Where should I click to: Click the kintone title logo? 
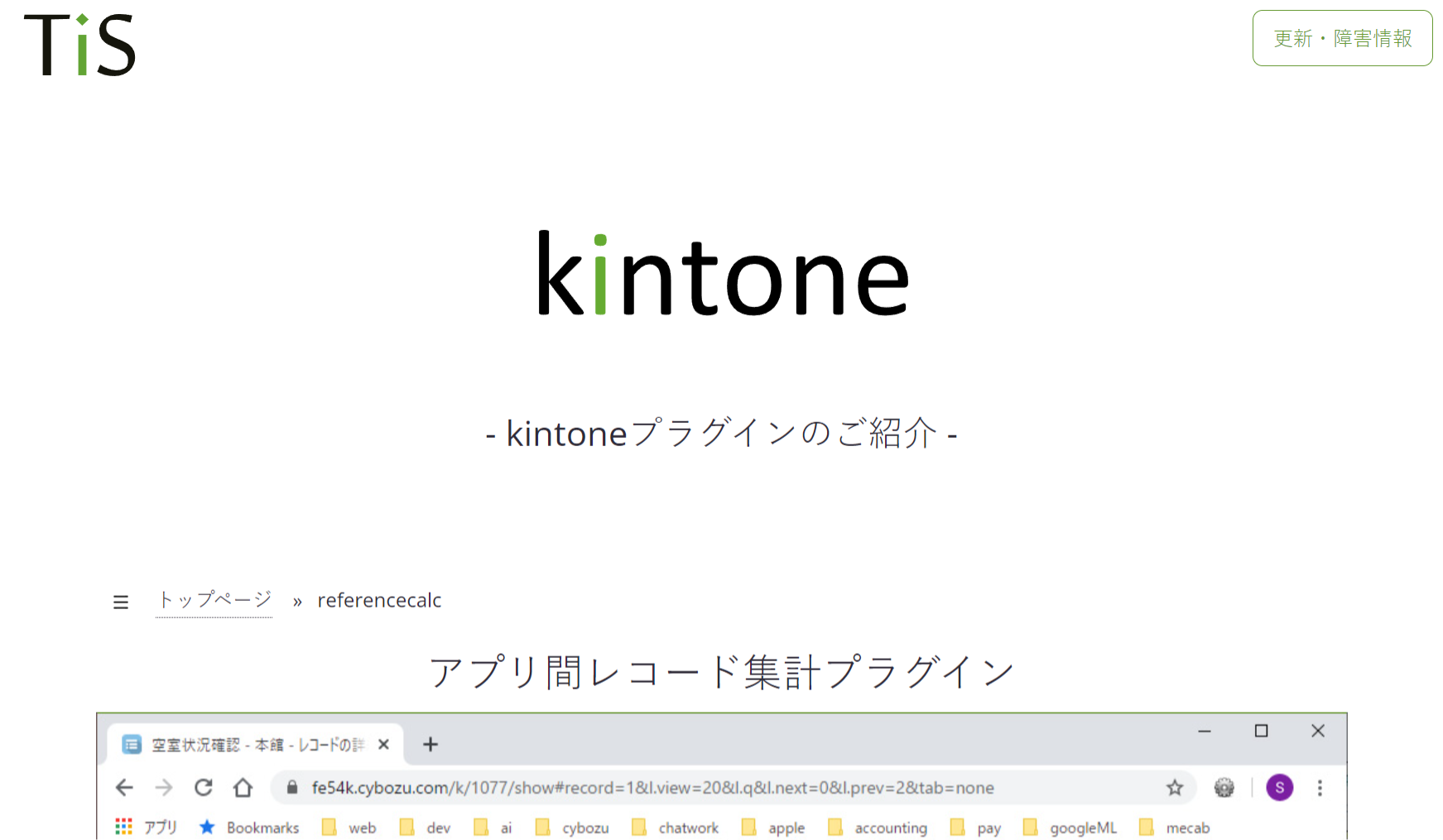coord(723,275)
